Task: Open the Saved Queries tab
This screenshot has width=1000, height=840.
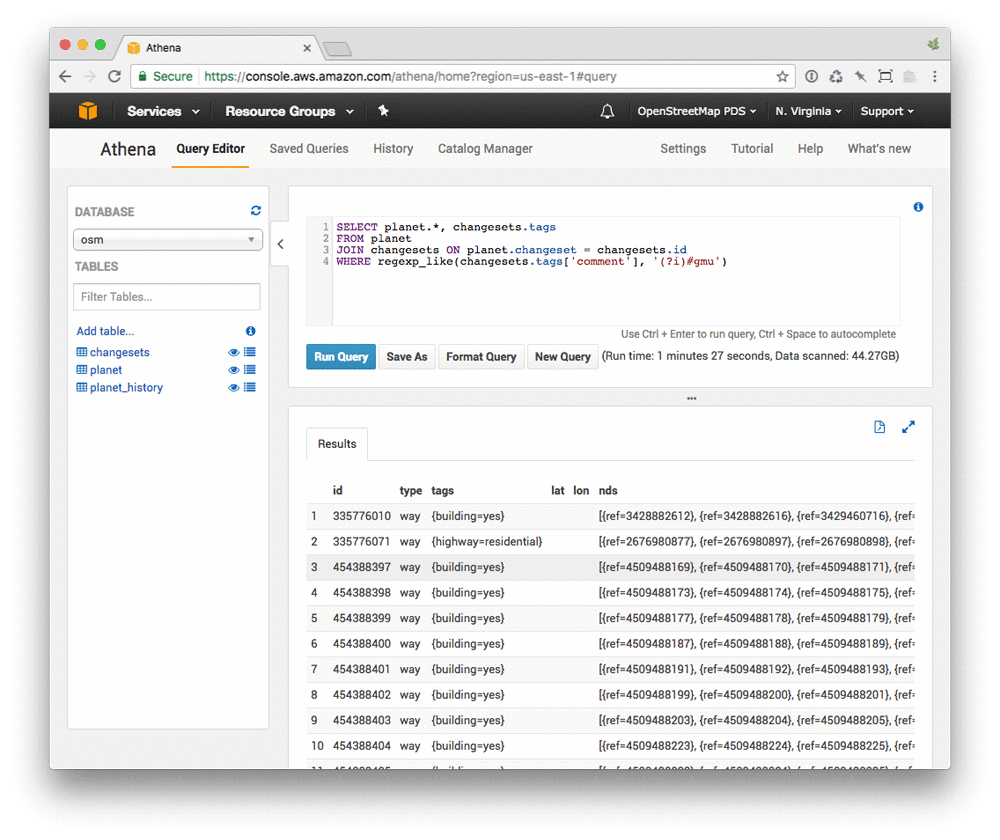Action: pos(309,149)
